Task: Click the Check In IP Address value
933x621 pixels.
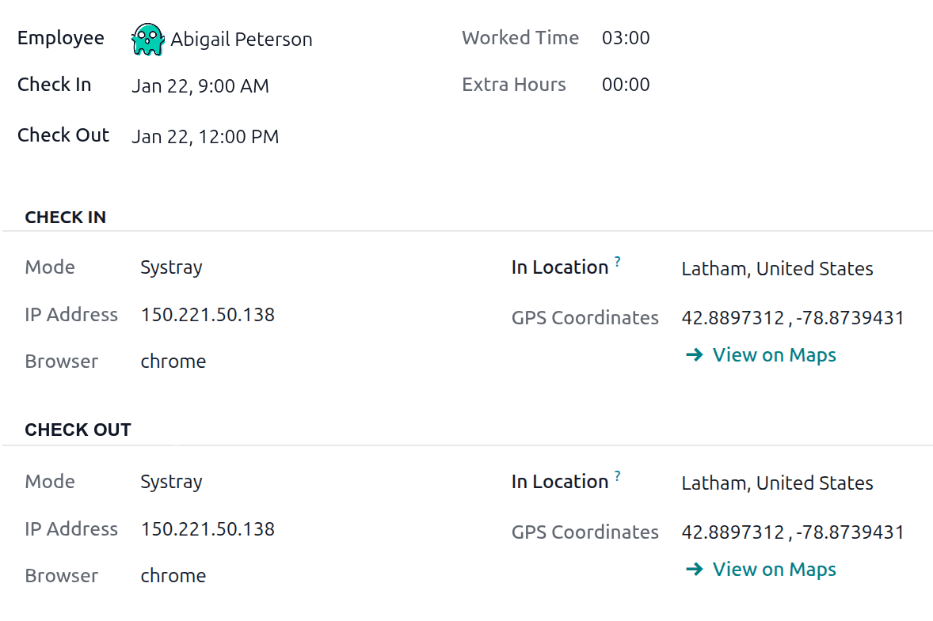Action: 207,314
